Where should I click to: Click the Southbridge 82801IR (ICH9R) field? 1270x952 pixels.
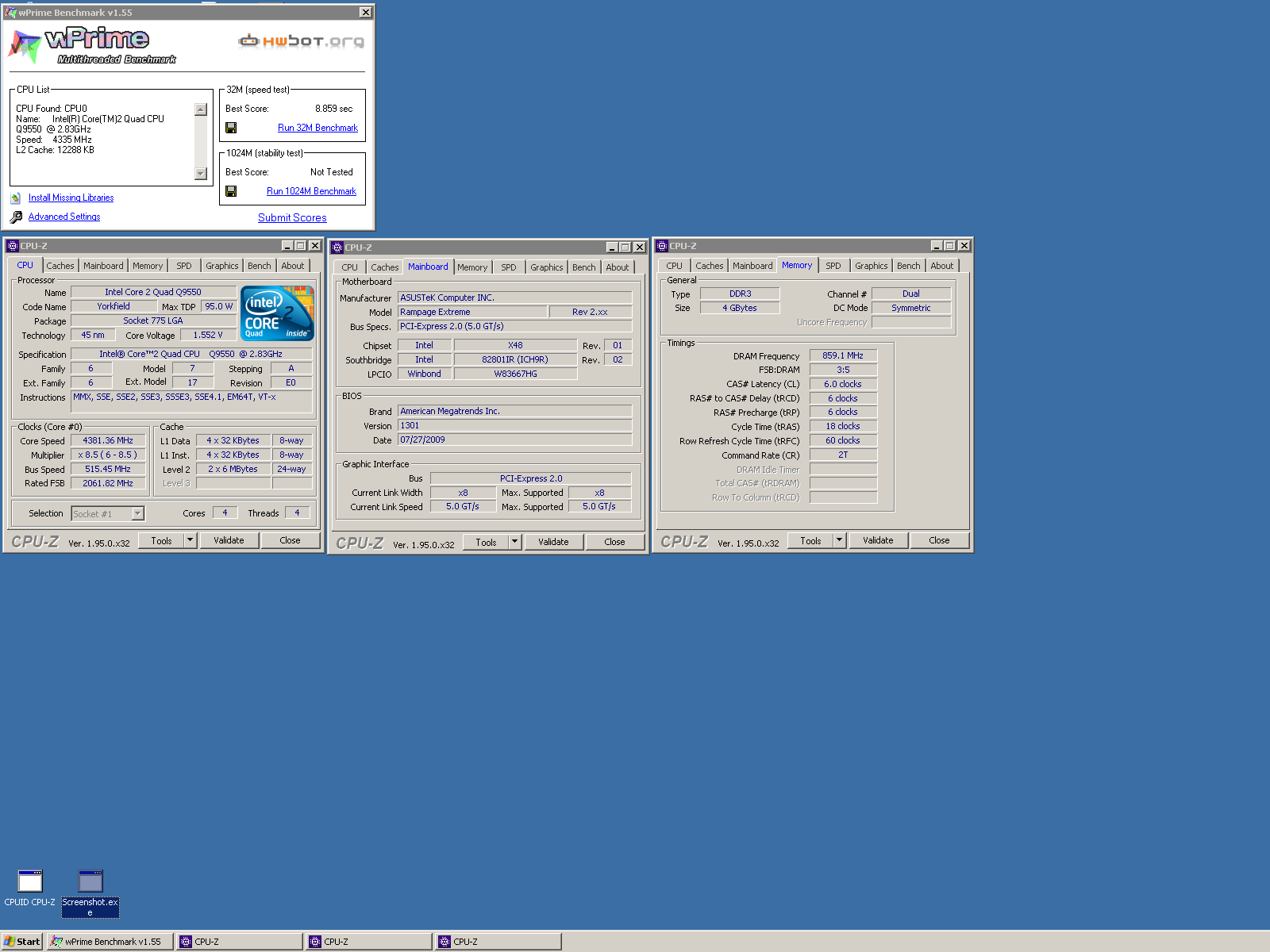coord(515,359)
